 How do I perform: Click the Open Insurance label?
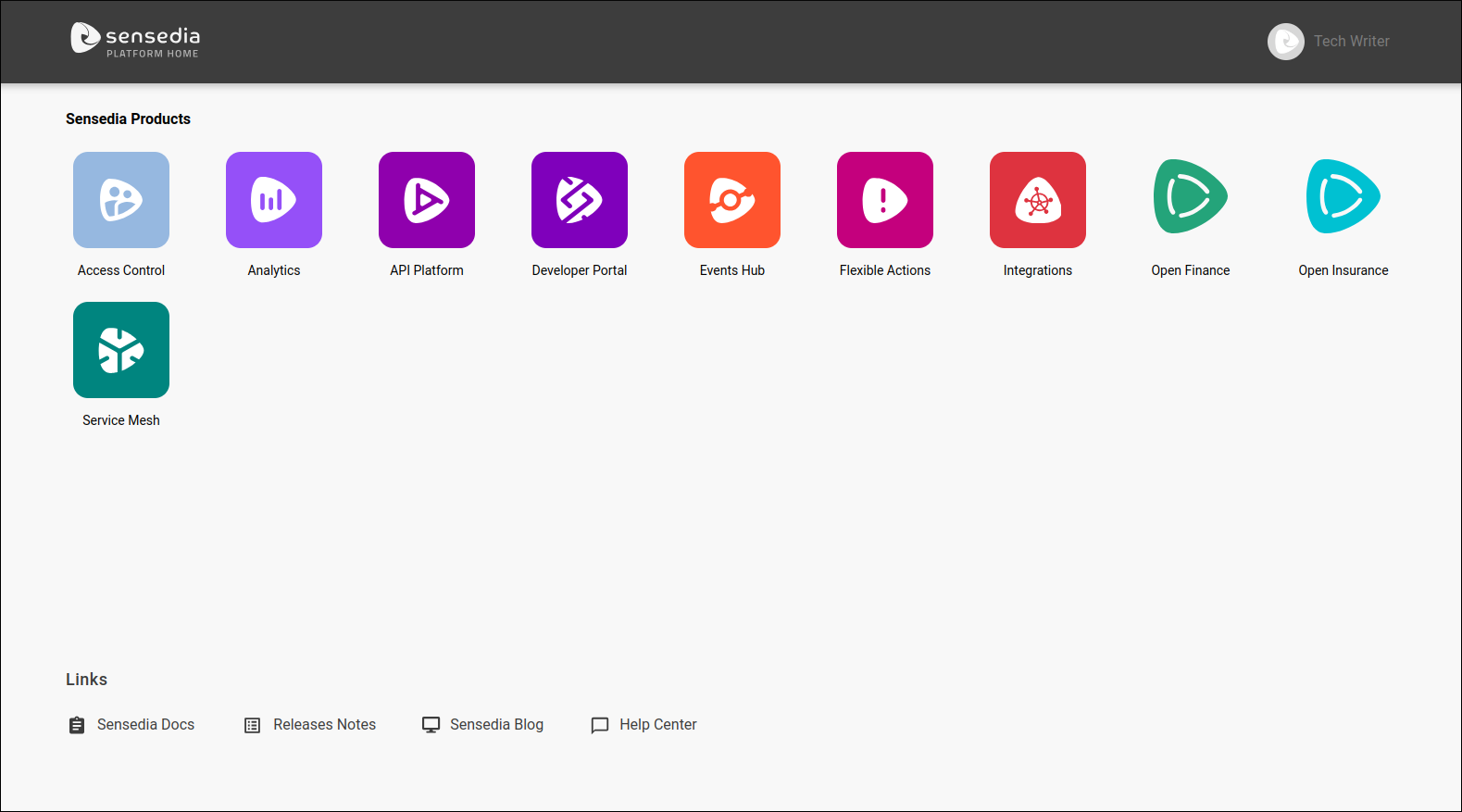pyautogui.click(x=1343, y=270)
